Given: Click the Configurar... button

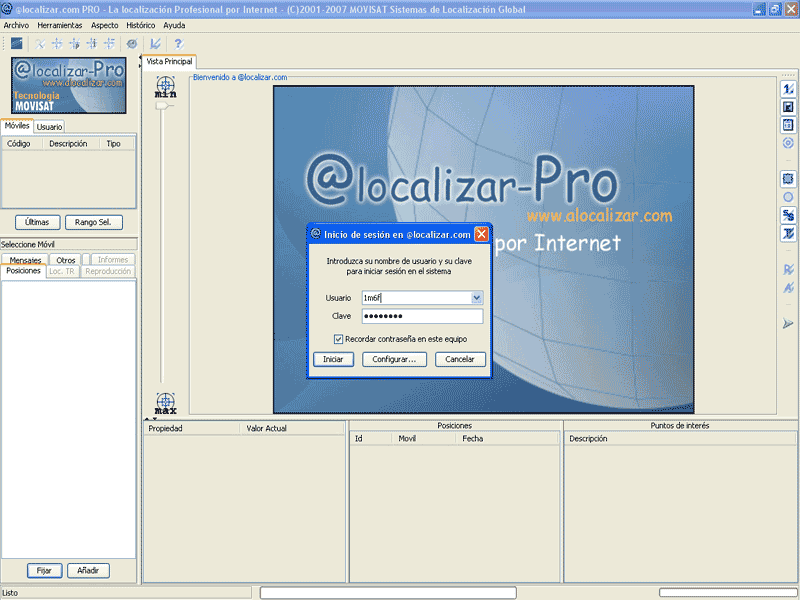Looking at the screenshot, I should click(395, 359).
